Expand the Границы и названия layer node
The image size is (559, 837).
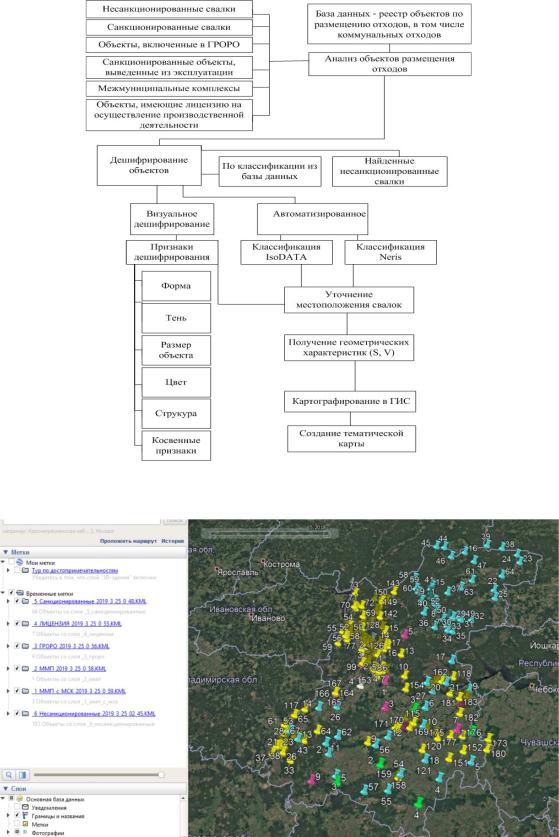(9, 816)
